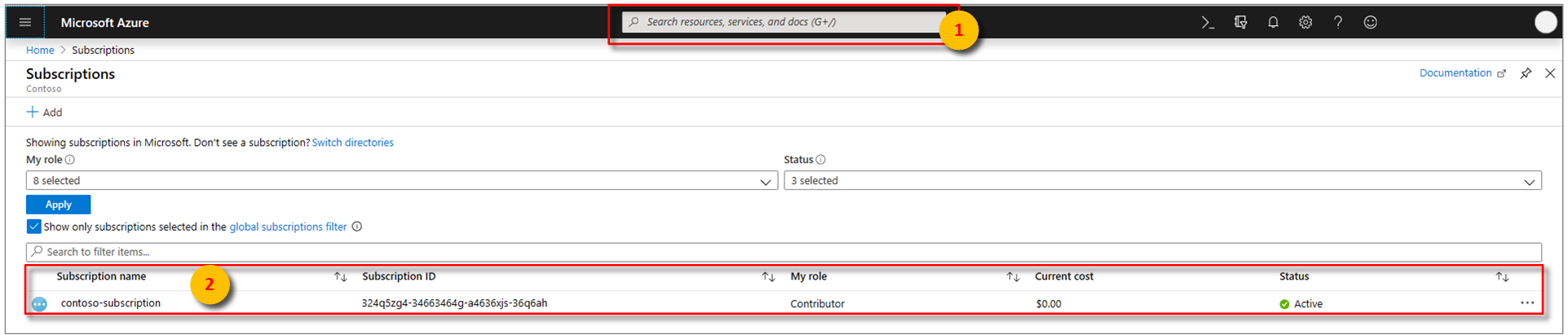Click the Apply button
Image resolution: width=1568 pixels, height=335 pixels.
click(x=58, y=205)
